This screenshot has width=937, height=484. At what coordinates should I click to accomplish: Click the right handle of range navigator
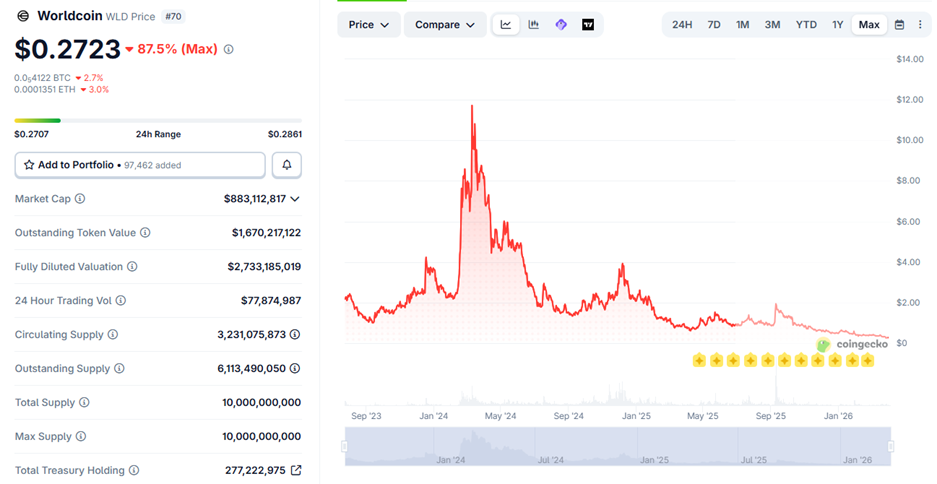(890, 446)
